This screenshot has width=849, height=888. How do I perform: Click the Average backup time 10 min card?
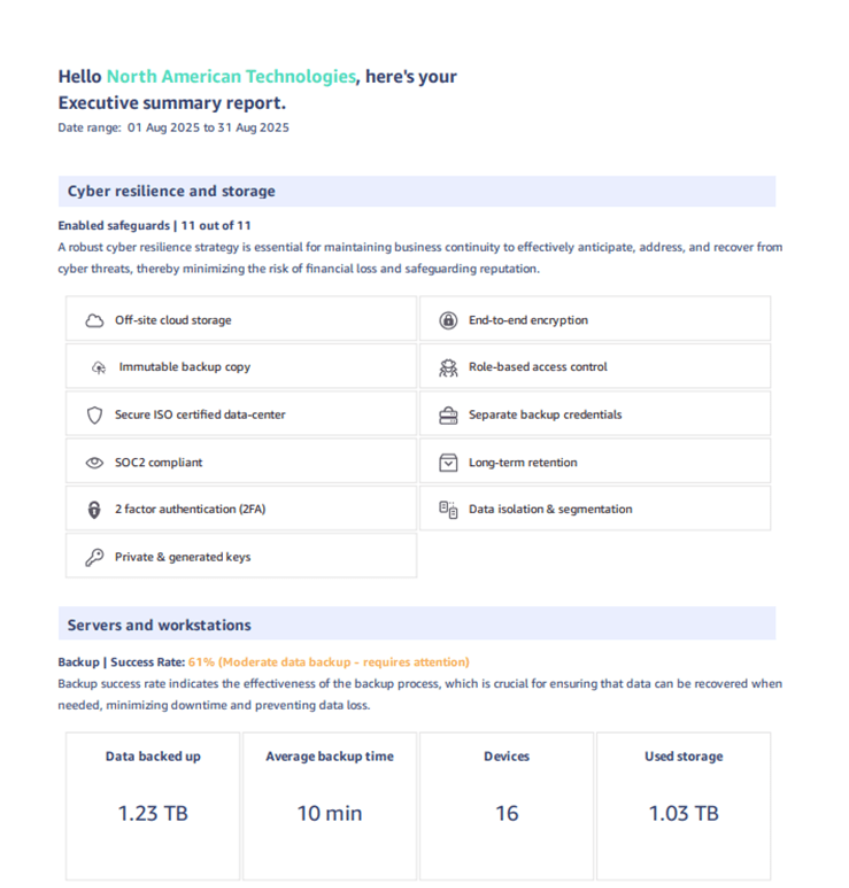tap(329, 805)
